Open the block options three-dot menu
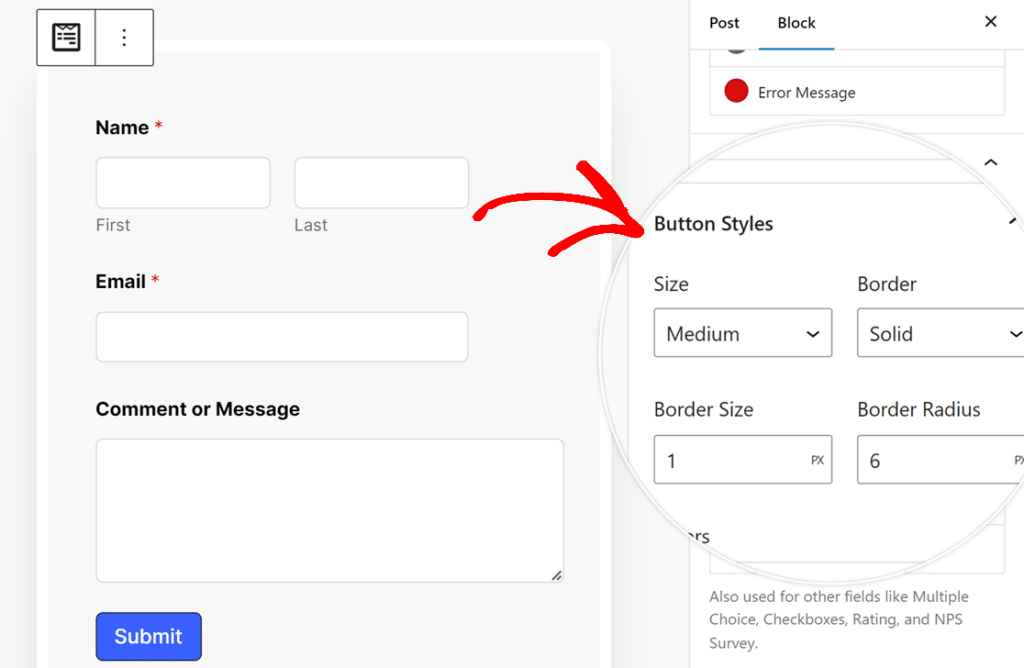Image resolution: width=1024 pixels, height=668 pixels. click(x=124, y=38)
